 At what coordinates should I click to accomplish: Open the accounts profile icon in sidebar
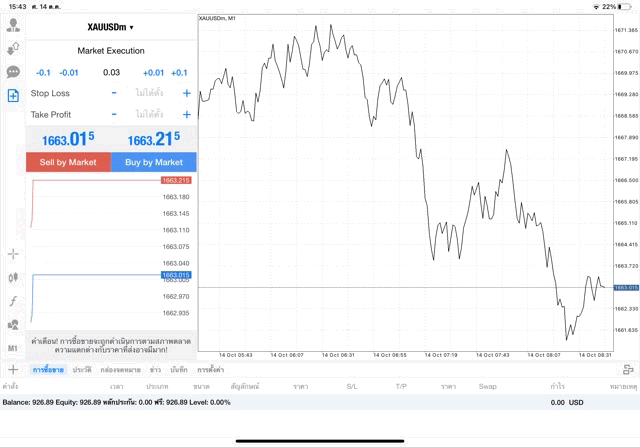tap(14, 24)
